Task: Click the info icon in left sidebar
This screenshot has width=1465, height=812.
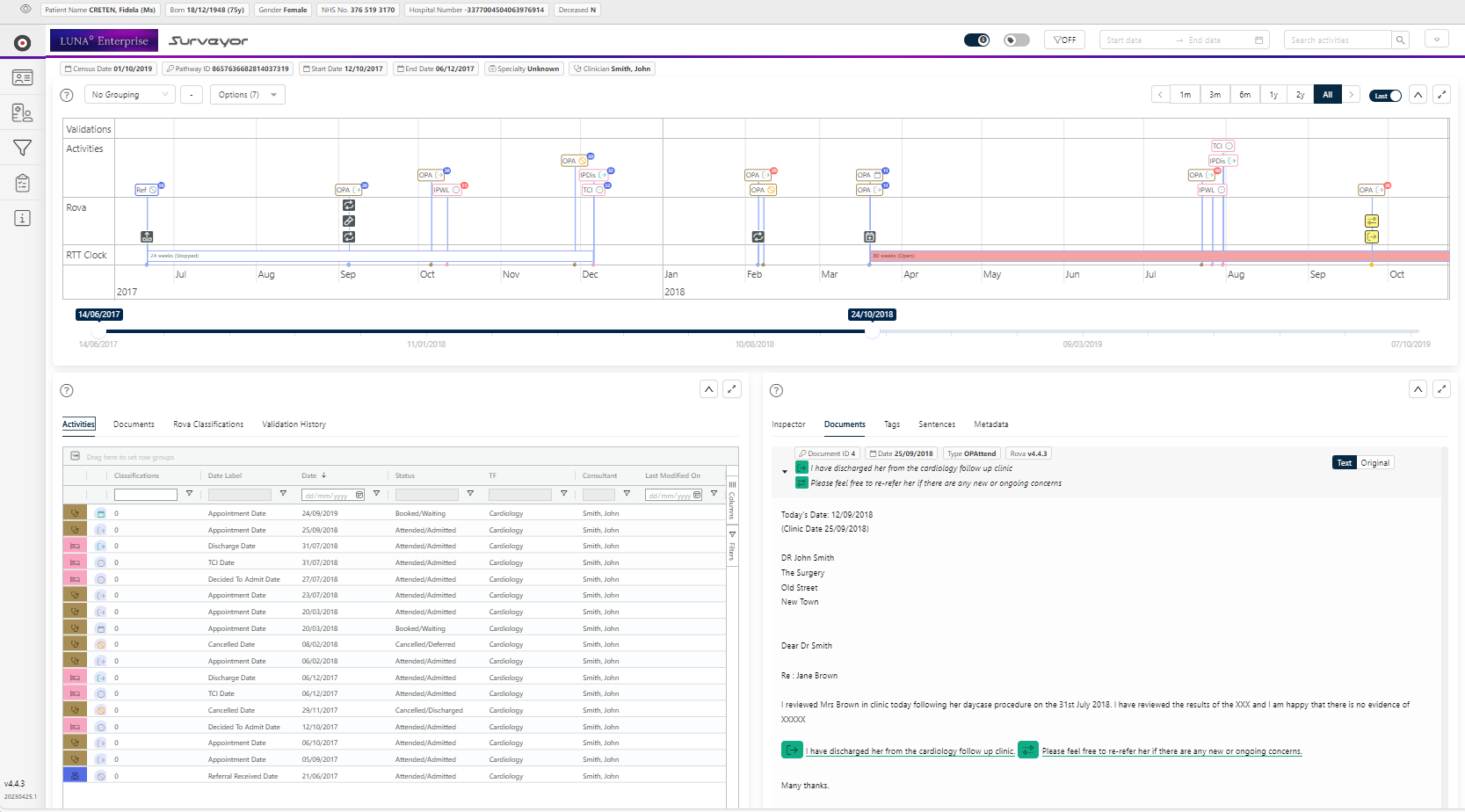Action: click(x=23, y=218)
